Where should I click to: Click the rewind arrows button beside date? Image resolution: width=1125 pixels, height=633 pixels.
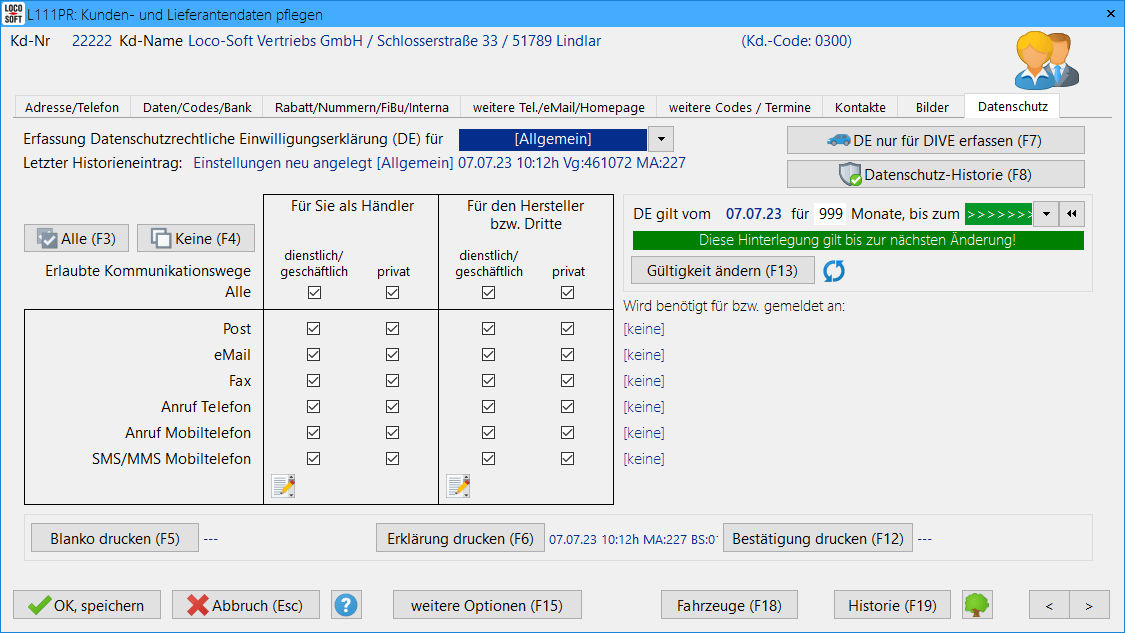point(1072,214)
